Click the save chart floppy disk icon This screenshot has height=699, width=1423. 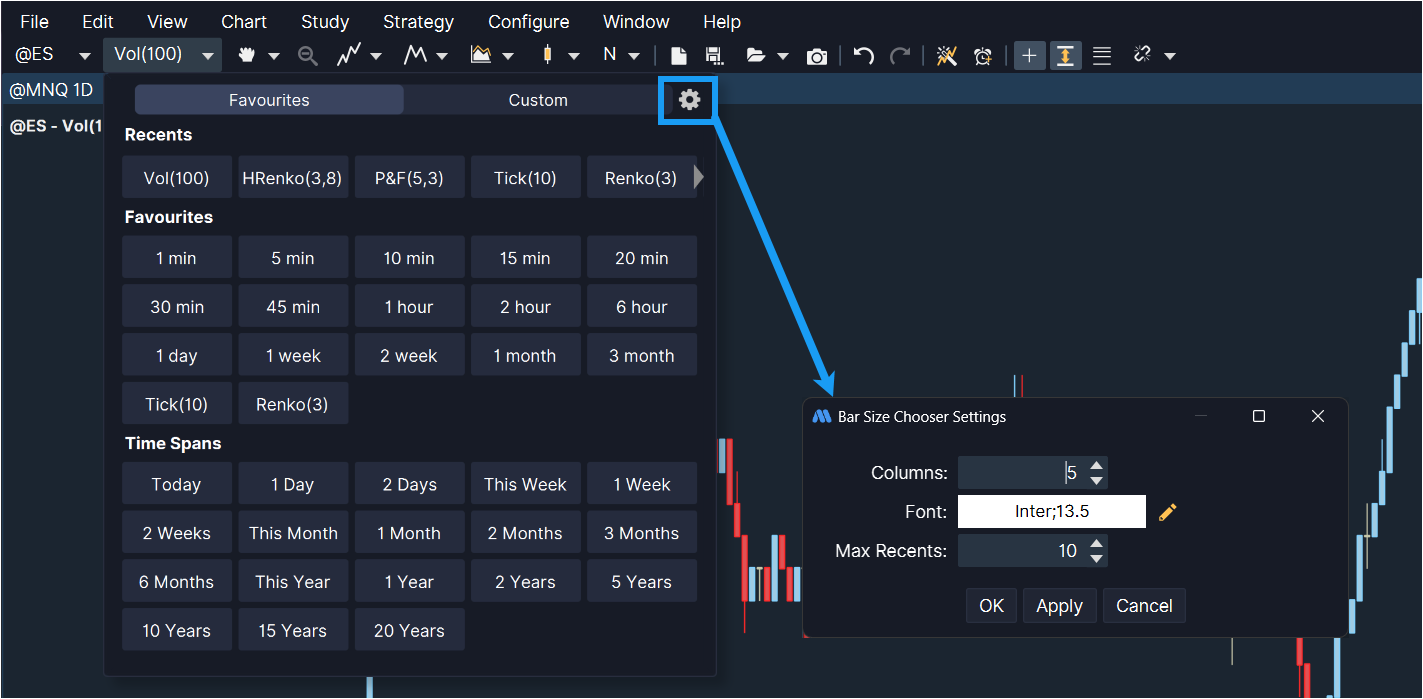[713, 56]
